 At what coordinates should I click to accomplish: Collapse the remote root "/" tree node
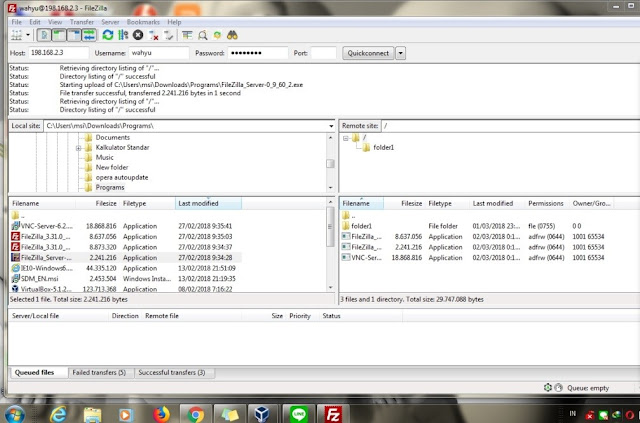click(x=346, y=138)
